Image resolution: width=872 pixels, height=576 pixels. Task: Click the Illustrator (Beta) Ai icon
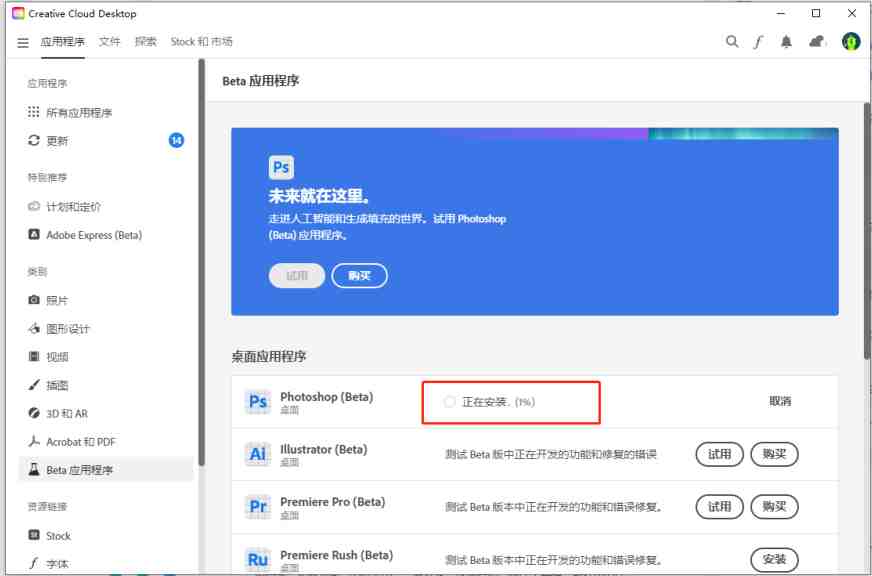[x=258, y=455]
